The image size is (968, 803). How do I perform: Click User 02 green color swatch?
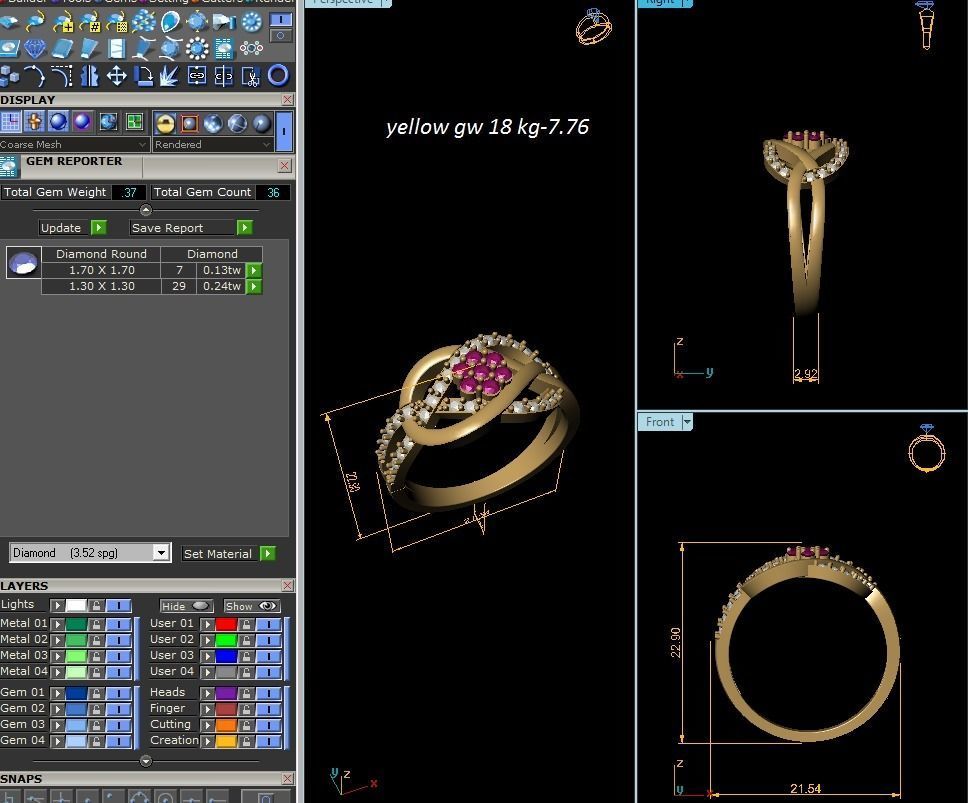coord(226,640)
